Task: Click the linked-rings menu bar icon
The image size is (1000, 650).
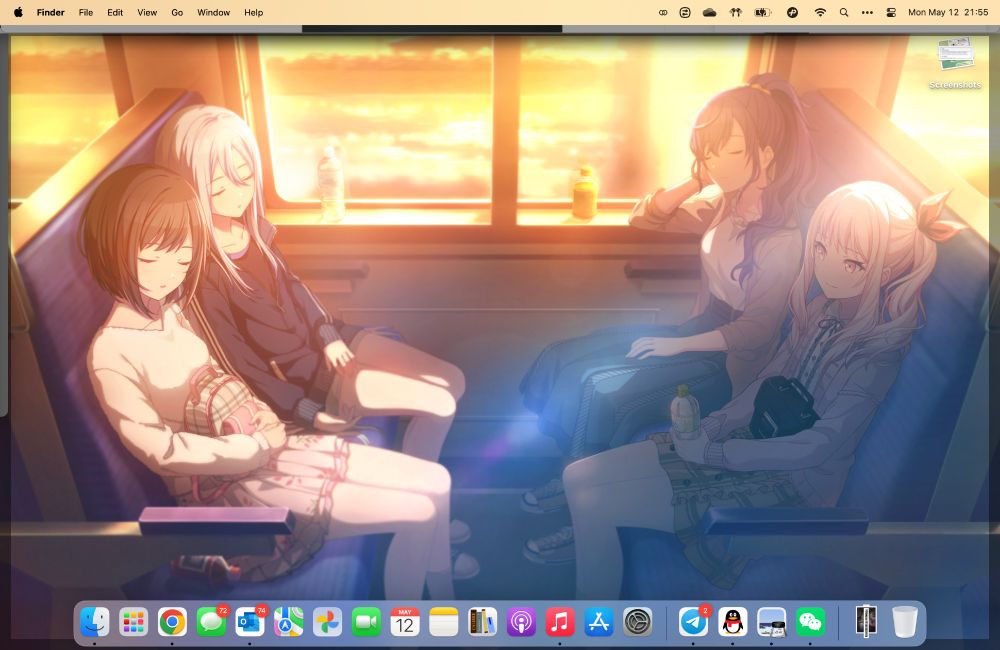Action: (x=663, y=12)
